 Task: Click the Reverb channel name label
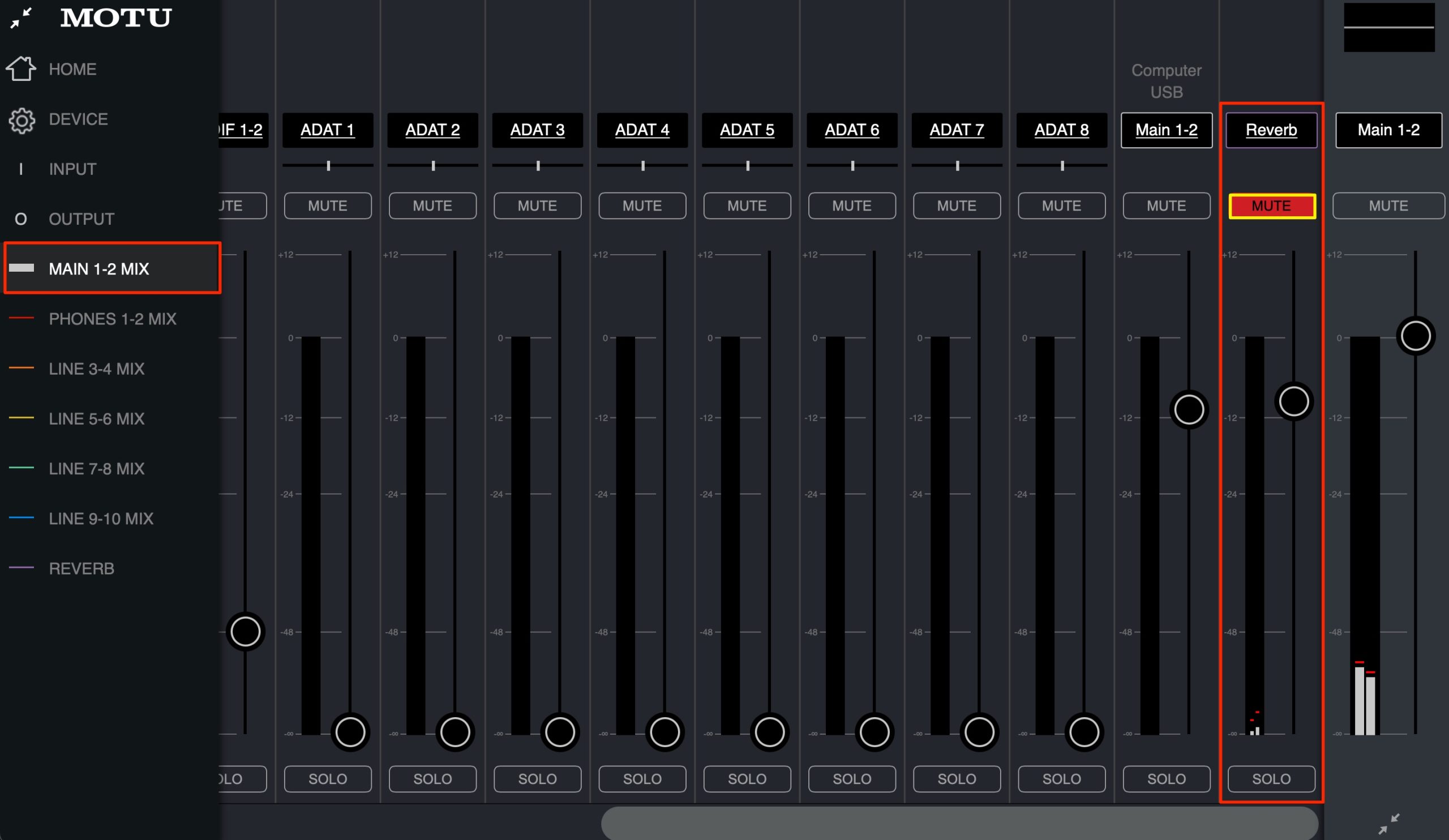(x=1271, y=130)
